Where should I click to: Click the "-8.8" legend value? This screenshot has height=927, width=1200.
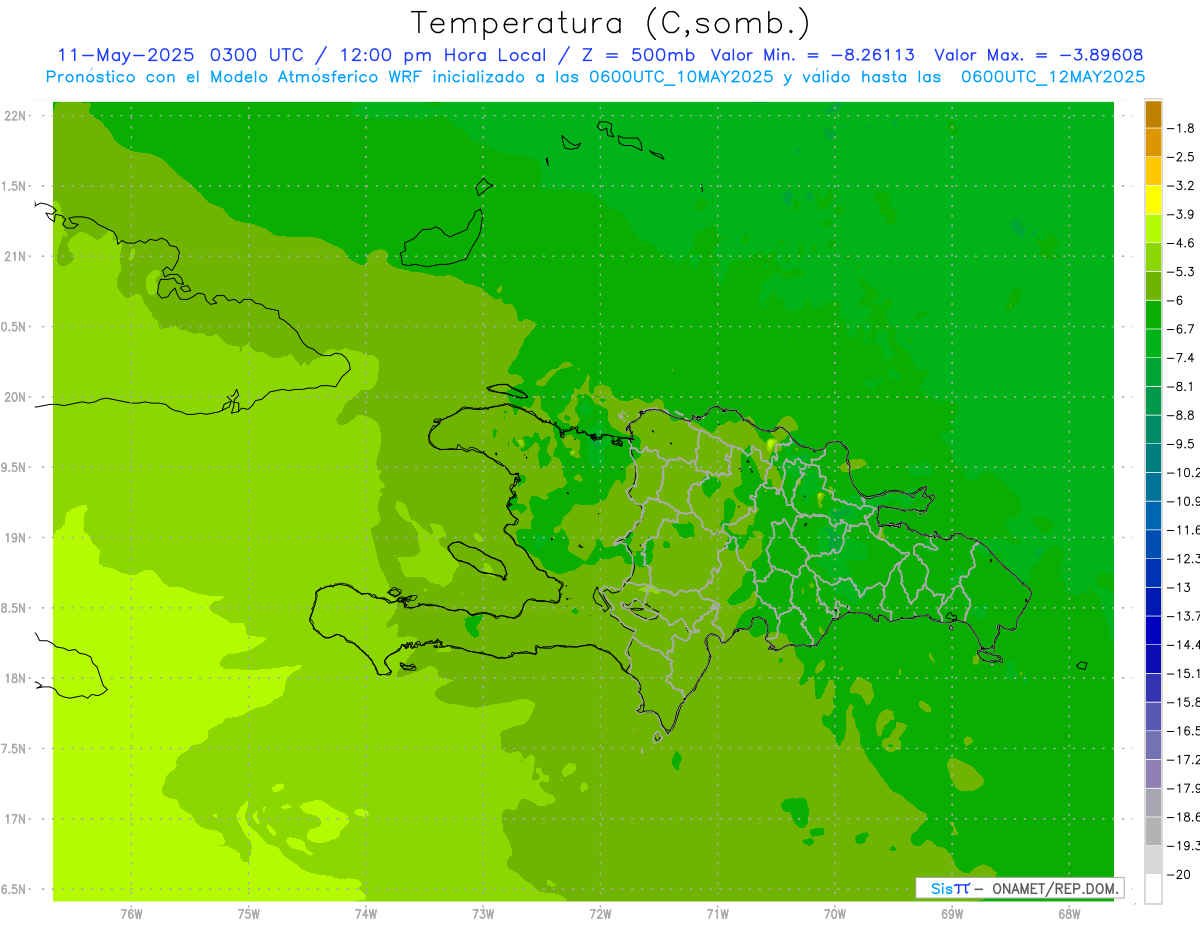click(x=1181, y=415)
